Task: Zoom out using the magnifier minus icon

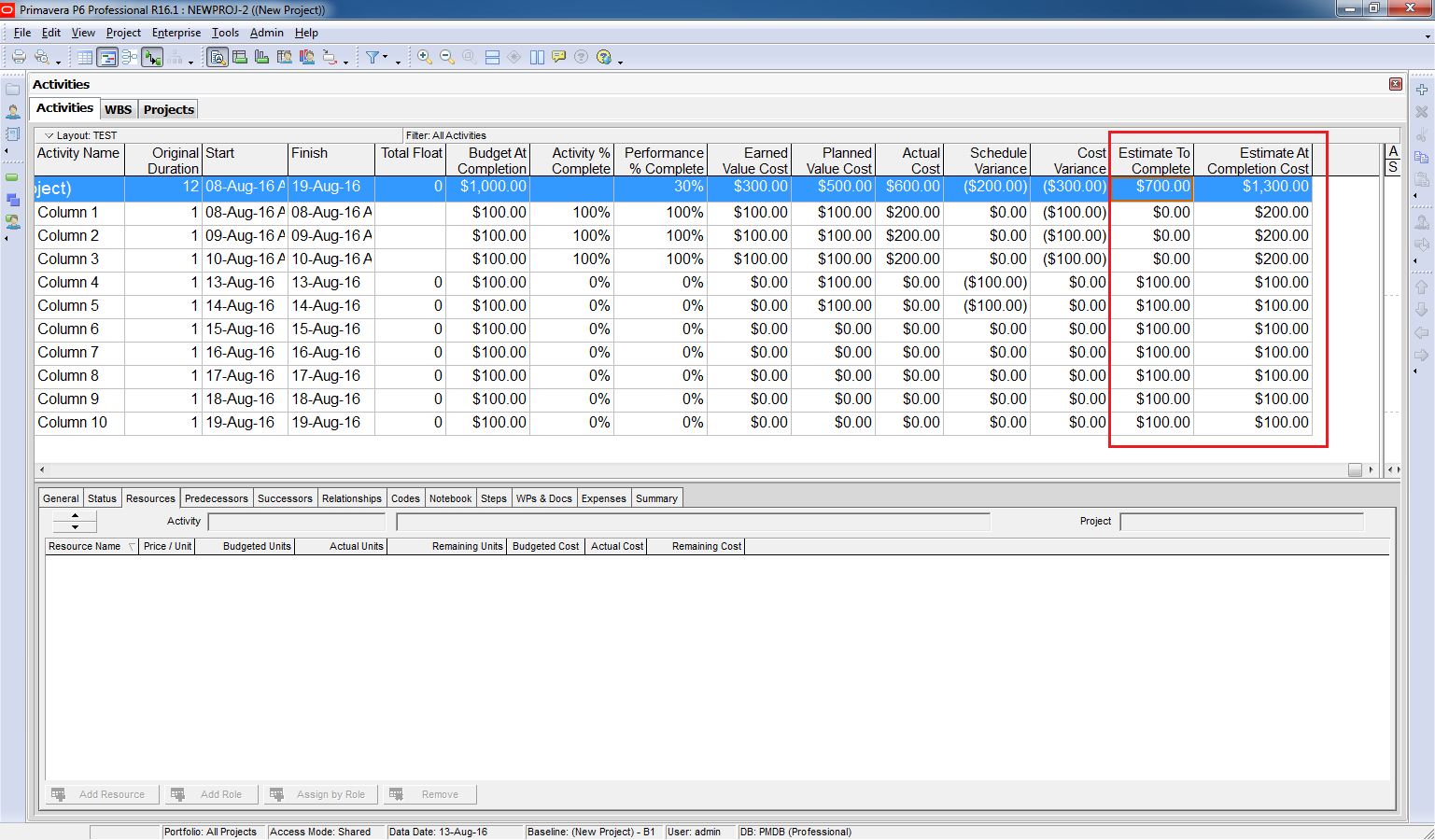Action: point(447,57)
